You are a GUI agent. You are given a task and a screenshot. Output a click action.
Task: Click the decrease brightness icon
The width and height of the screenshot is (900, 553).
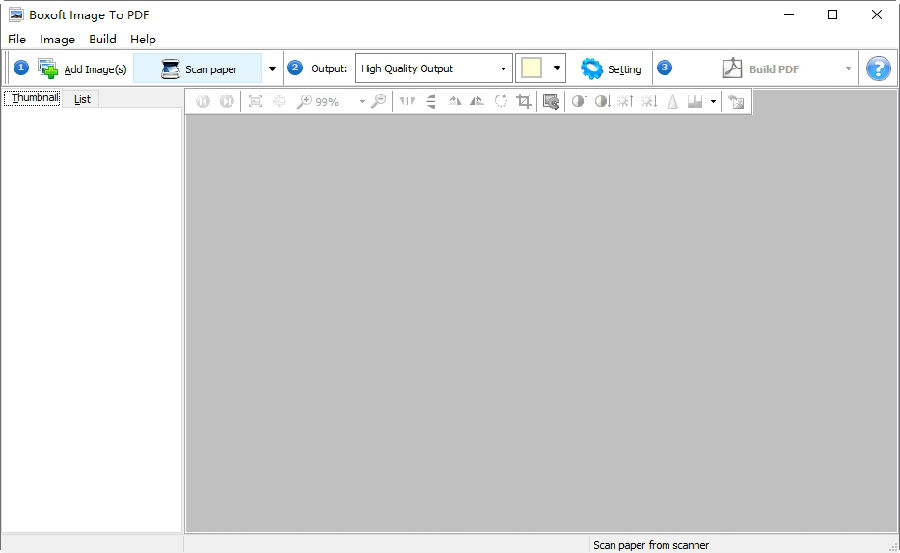pos(649,101)
